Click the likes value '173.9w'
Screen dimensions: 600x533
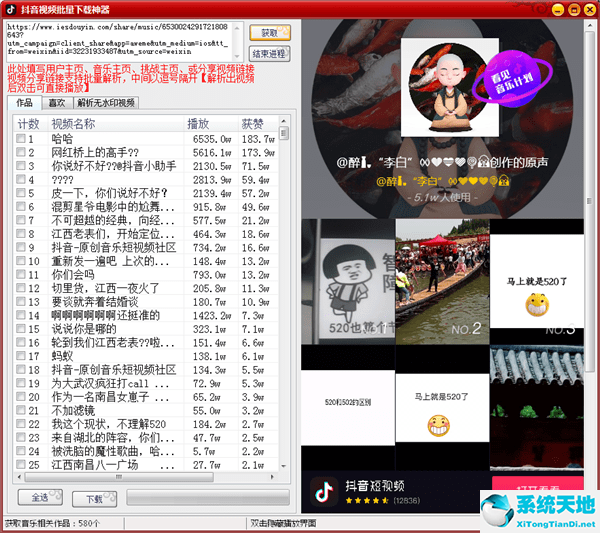(x=258, y=153)
